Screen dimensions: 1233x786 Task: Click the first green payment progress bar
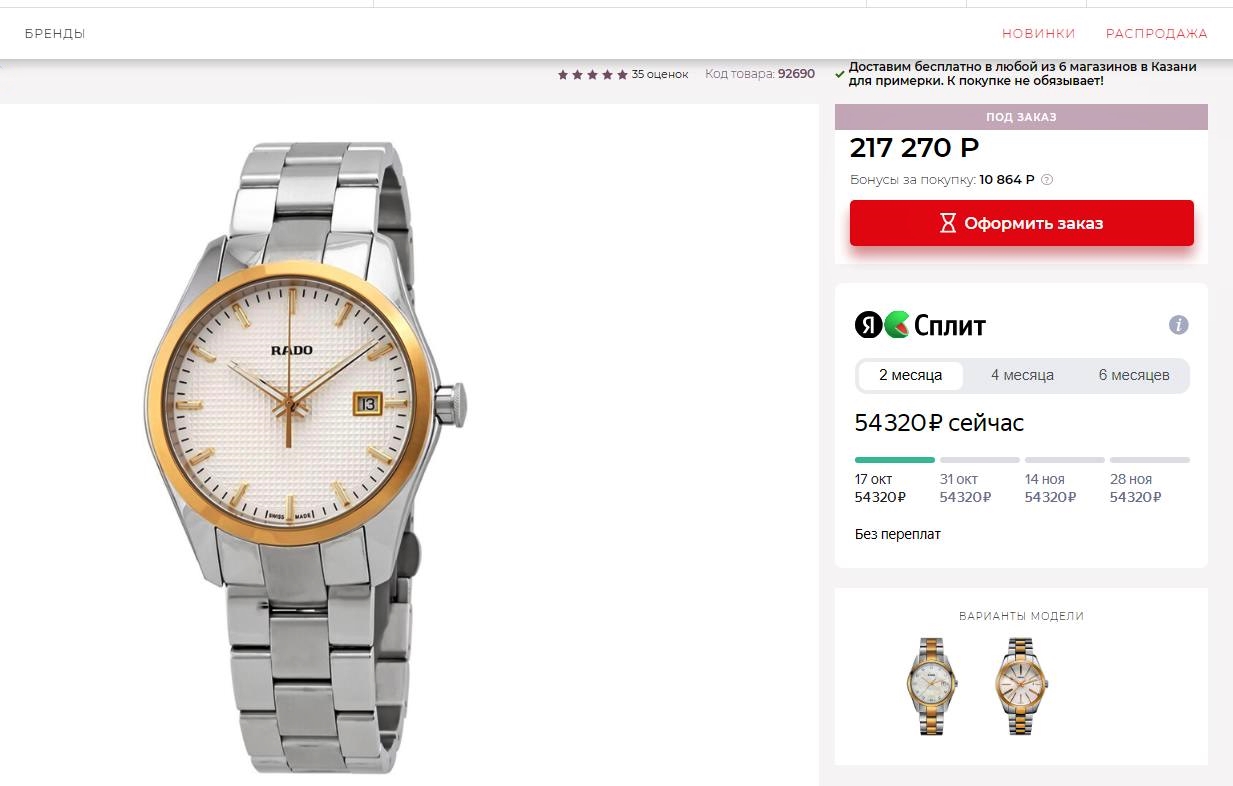pos(895,460)
